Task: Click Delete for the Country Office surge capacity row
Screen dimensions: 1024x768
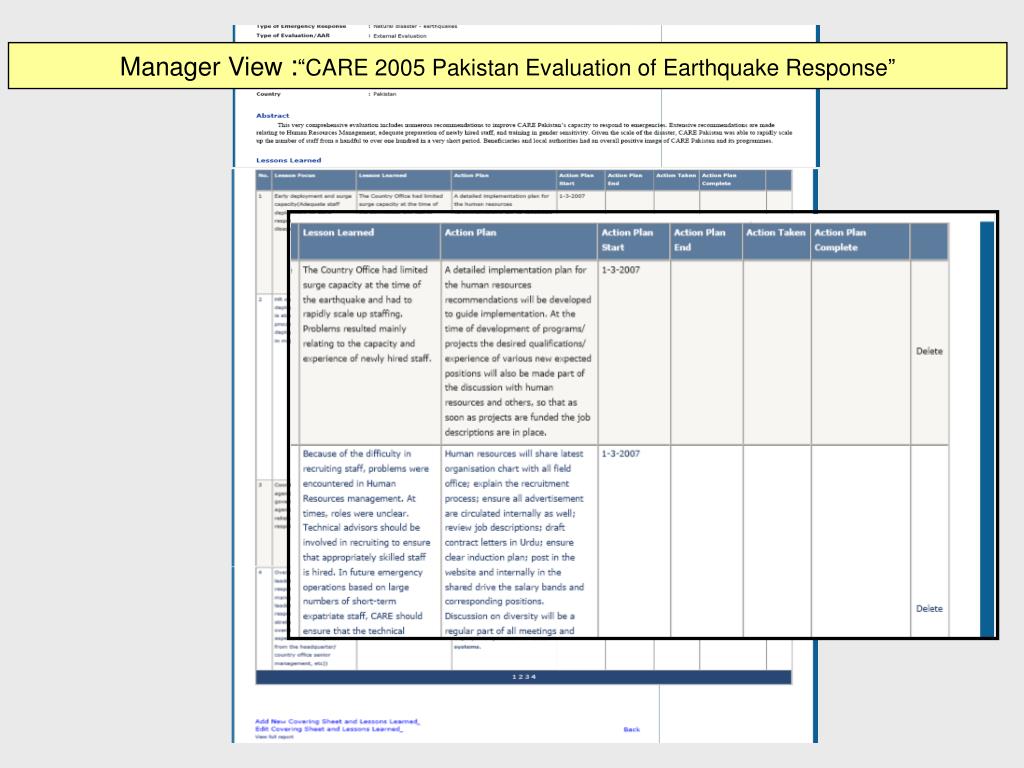Action: 929,351
